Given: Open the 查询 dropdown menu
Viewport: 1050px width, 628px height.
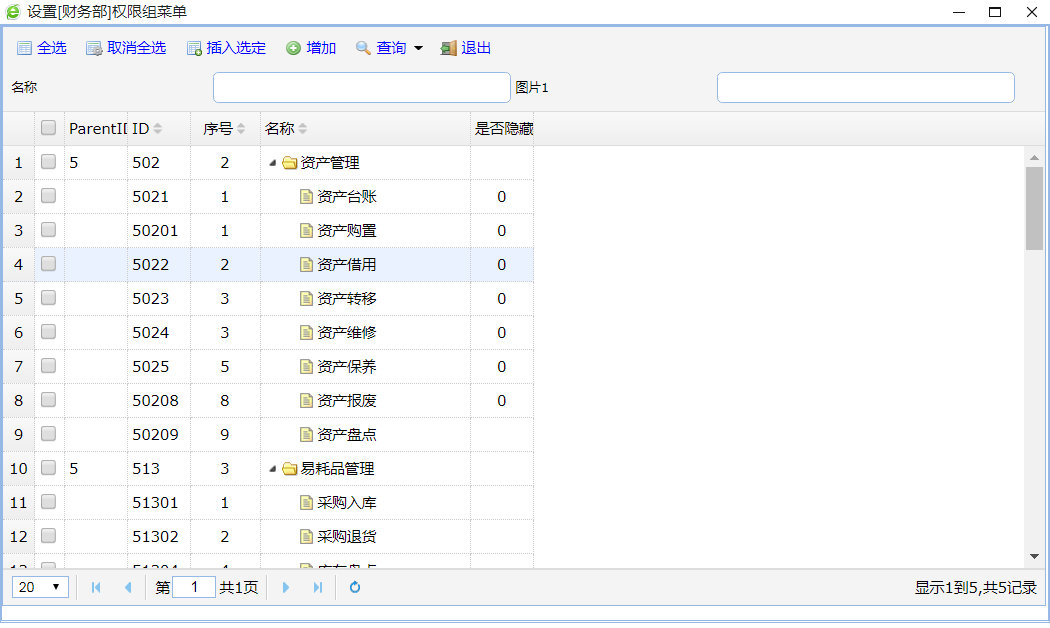Looking at the screenshot, I should 418,48.
